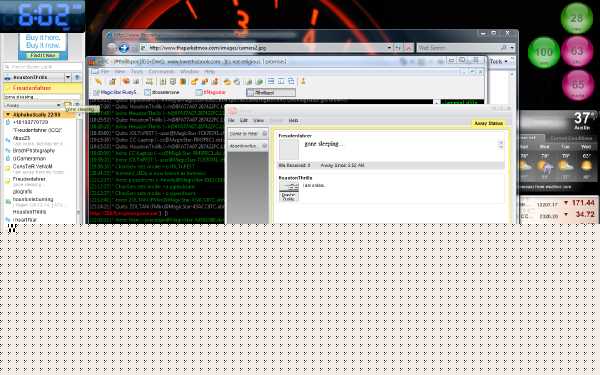The width and height of the screenshot is (600, 375).
Task: Switch to #bossierzone channel in switchbar
Action: 162,92
